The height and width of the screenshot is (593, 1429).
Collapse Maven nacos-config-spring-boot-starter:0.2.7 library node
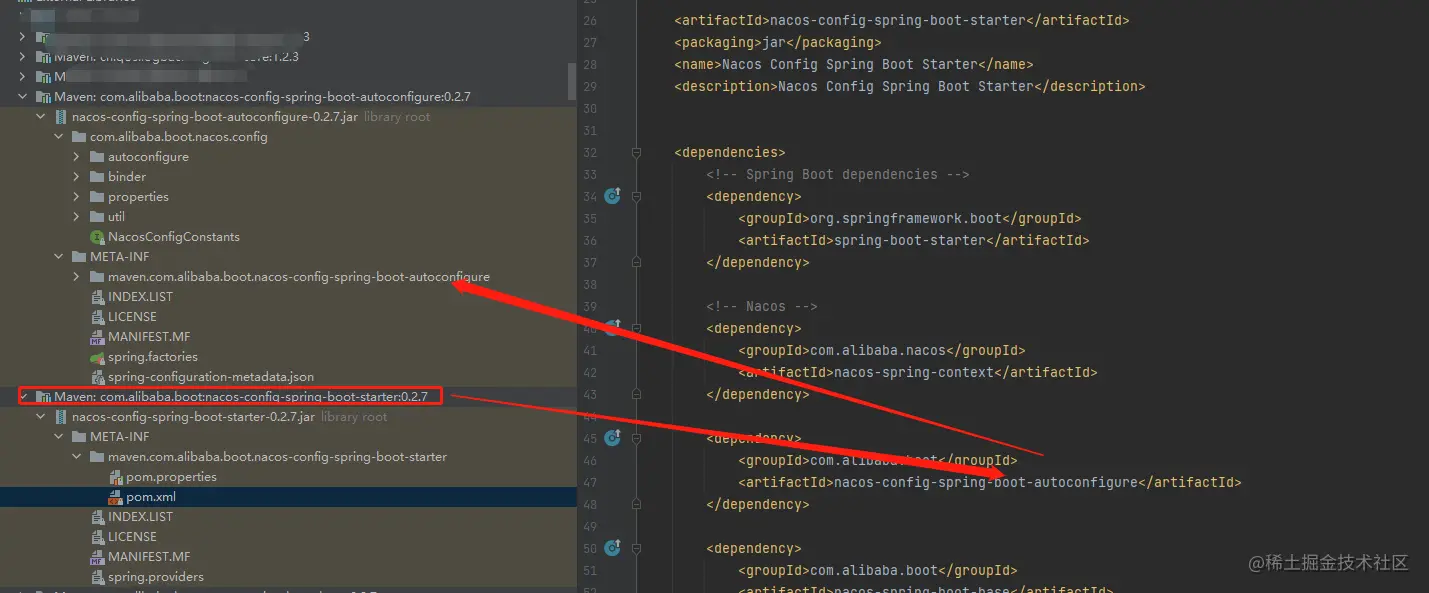(23, 397)
